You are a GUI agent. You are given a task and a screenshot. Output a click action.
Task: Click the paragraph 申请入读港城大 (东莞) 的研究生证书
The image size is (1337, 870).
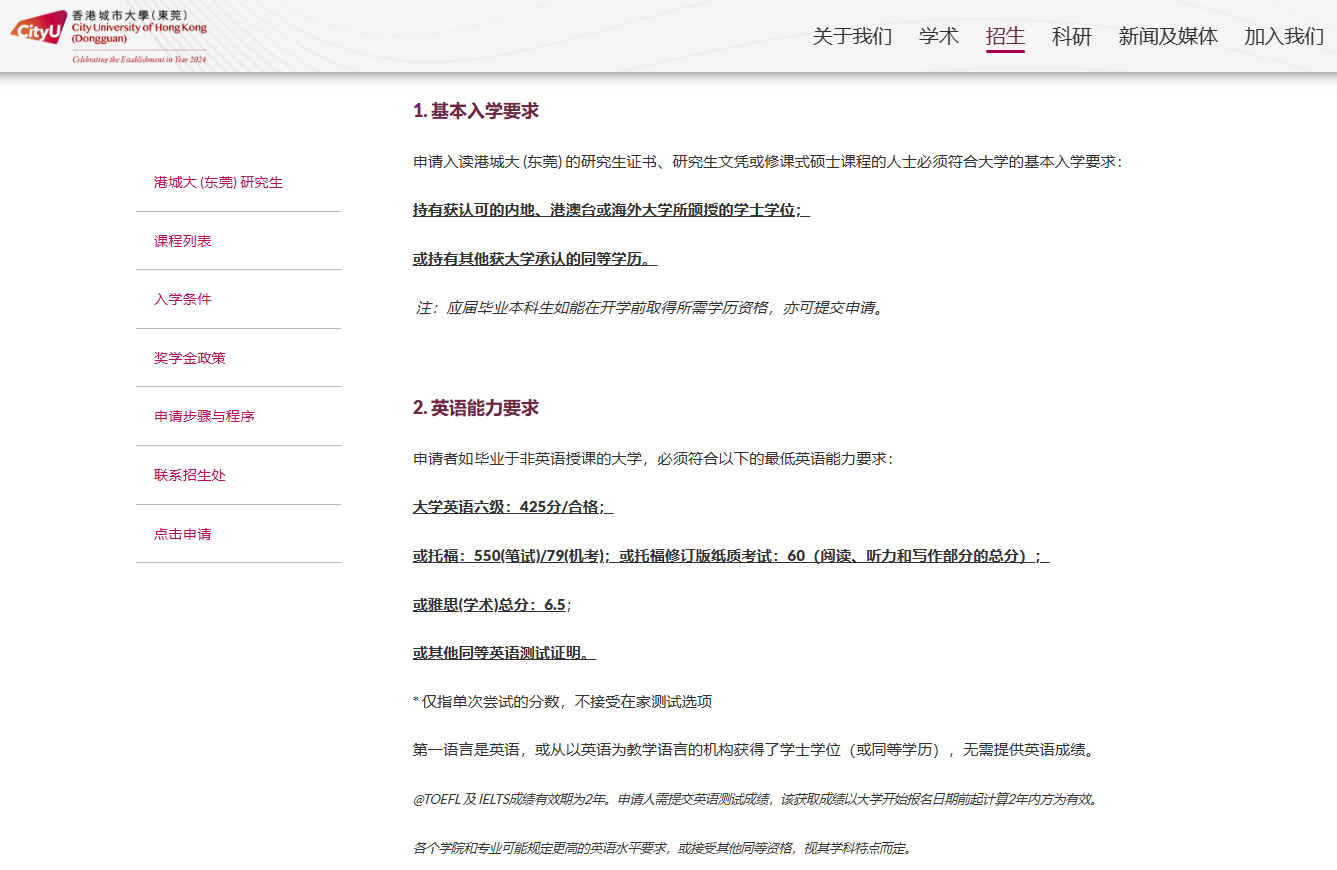(768, 161)
